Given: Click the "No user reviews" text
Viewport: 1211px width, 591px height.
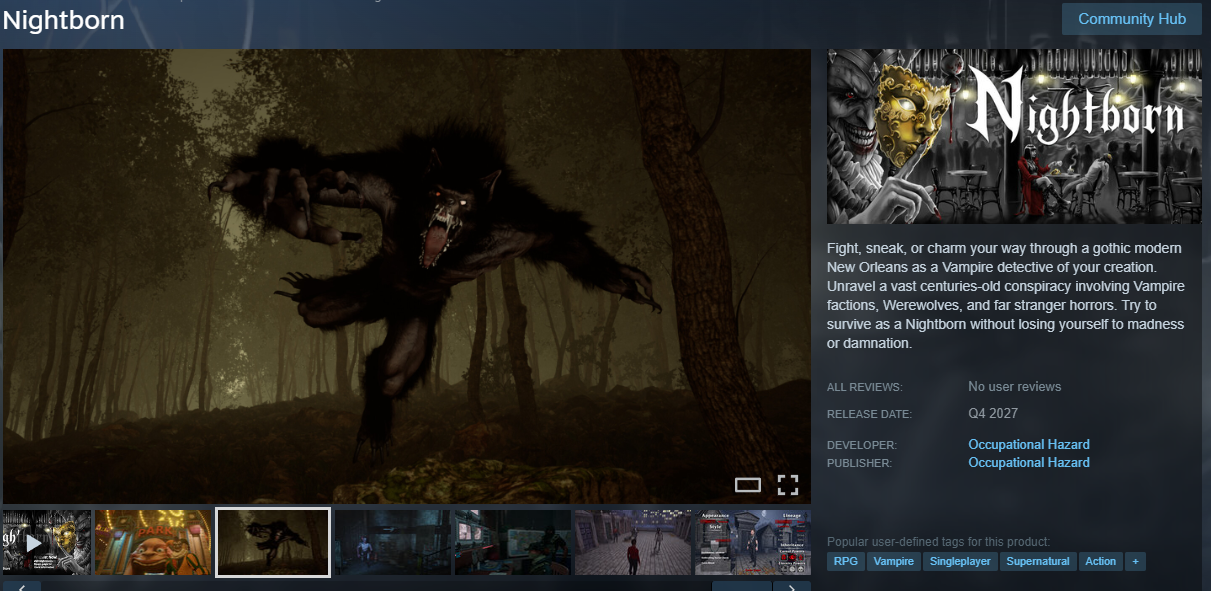Looking at the screenshot, I should pyautogui.click(x=1015, y=386).
